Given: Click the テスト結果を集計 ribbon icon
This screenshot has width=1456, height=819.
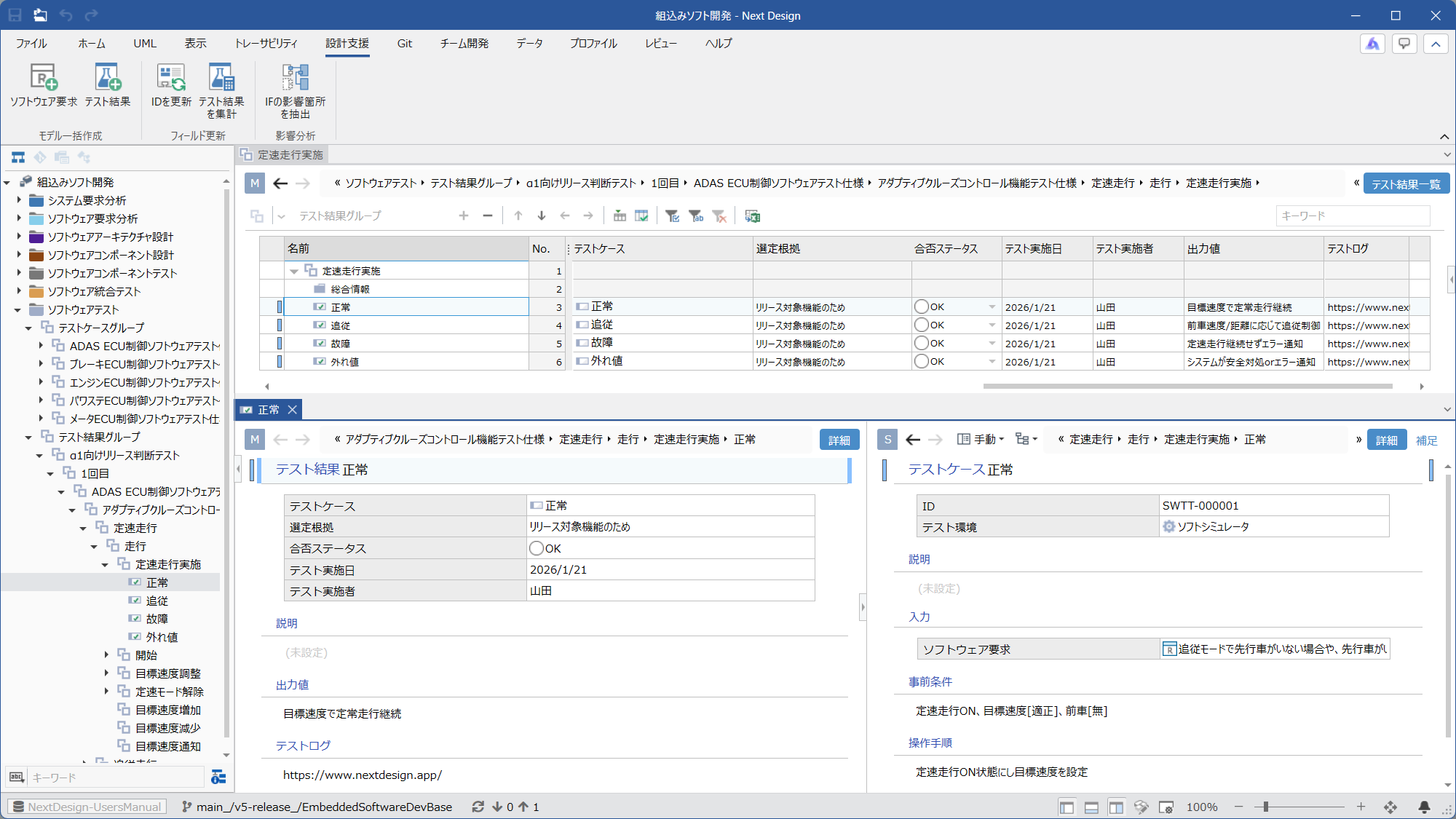Looking at the screenshot, I should [221, 91].
